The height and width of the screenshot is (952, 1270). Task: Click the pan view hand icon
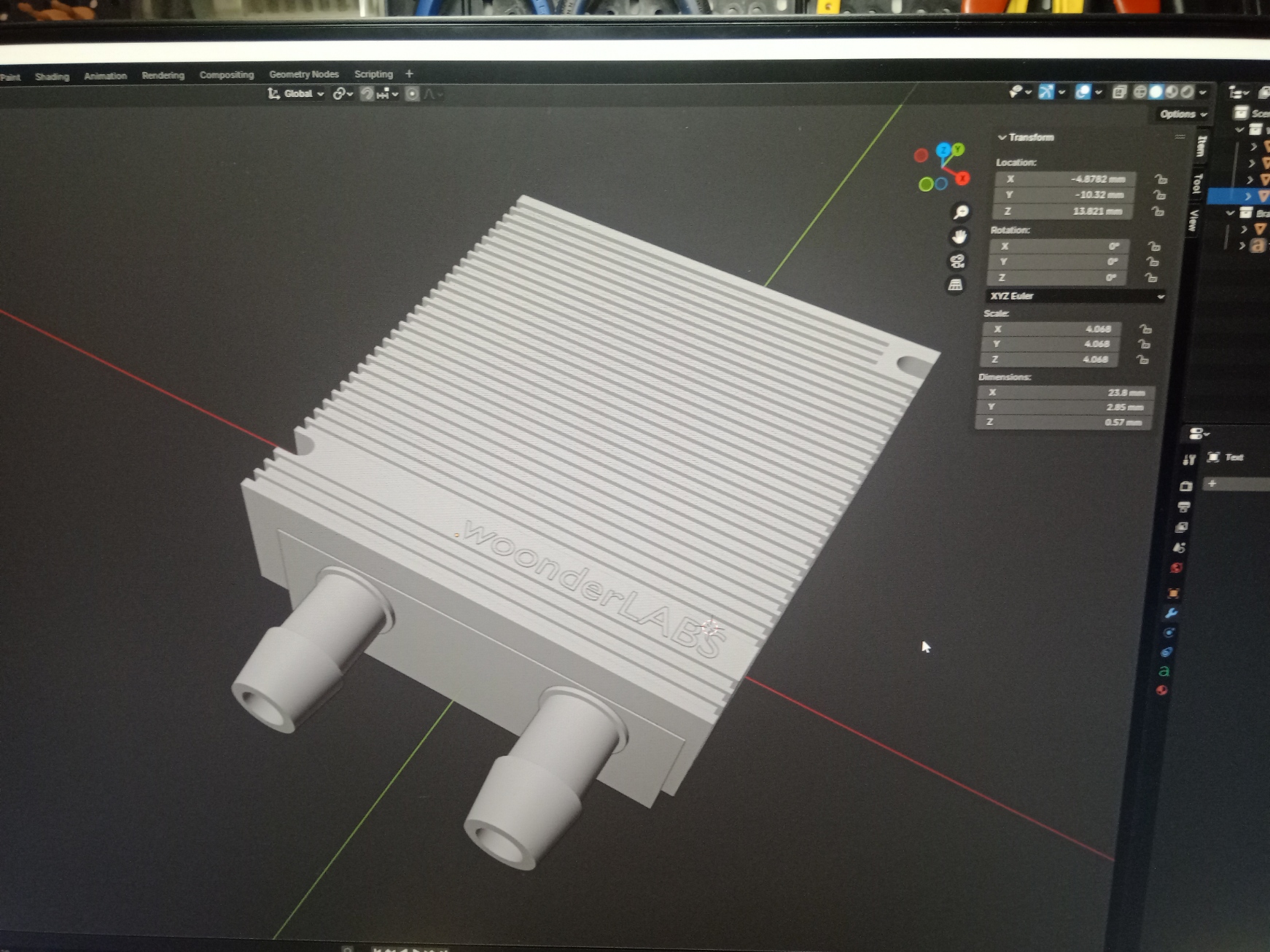coord(959,236)
